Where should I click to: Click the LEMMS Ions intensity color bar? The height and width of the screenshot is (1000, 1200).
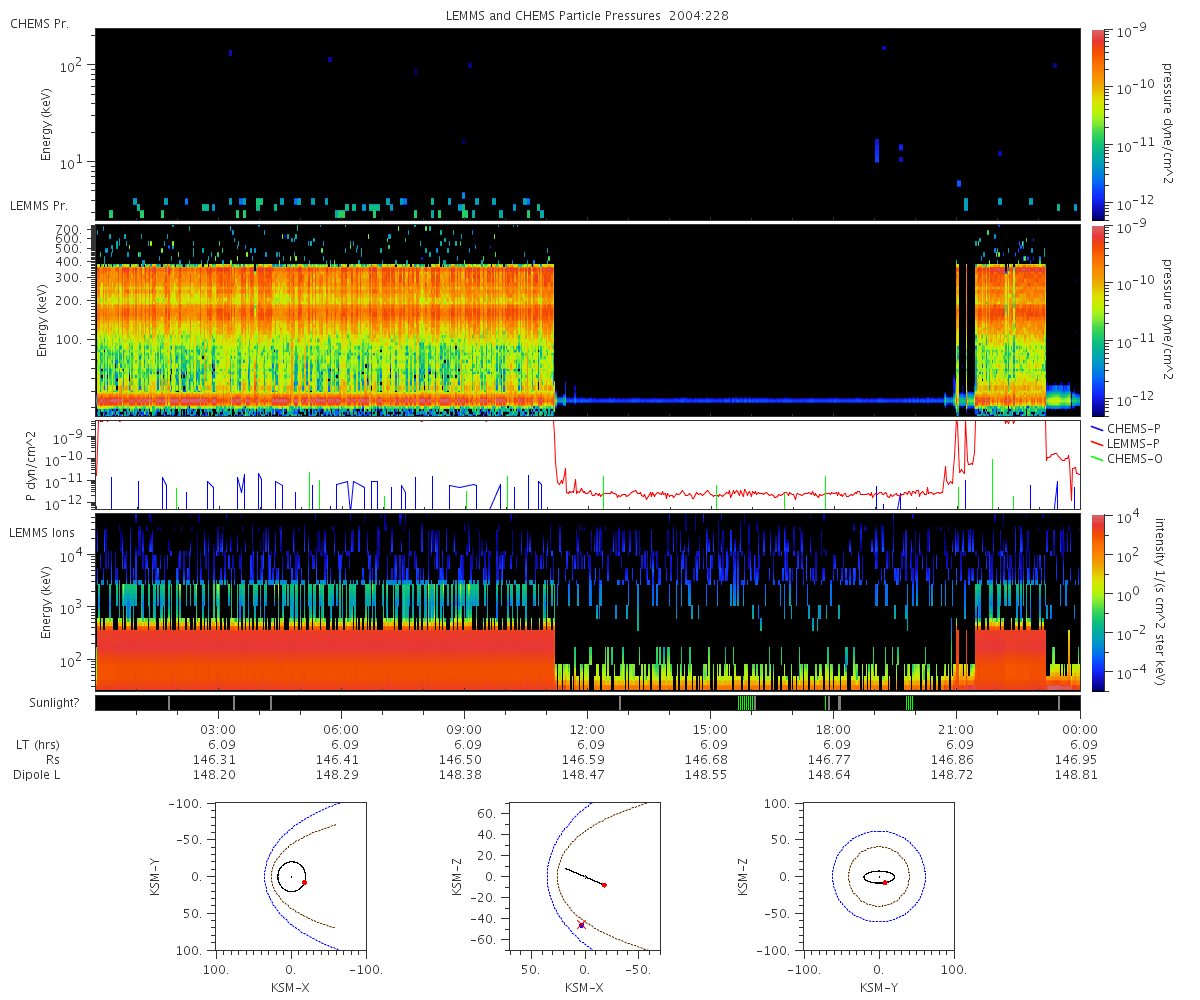pos(1098,602)
